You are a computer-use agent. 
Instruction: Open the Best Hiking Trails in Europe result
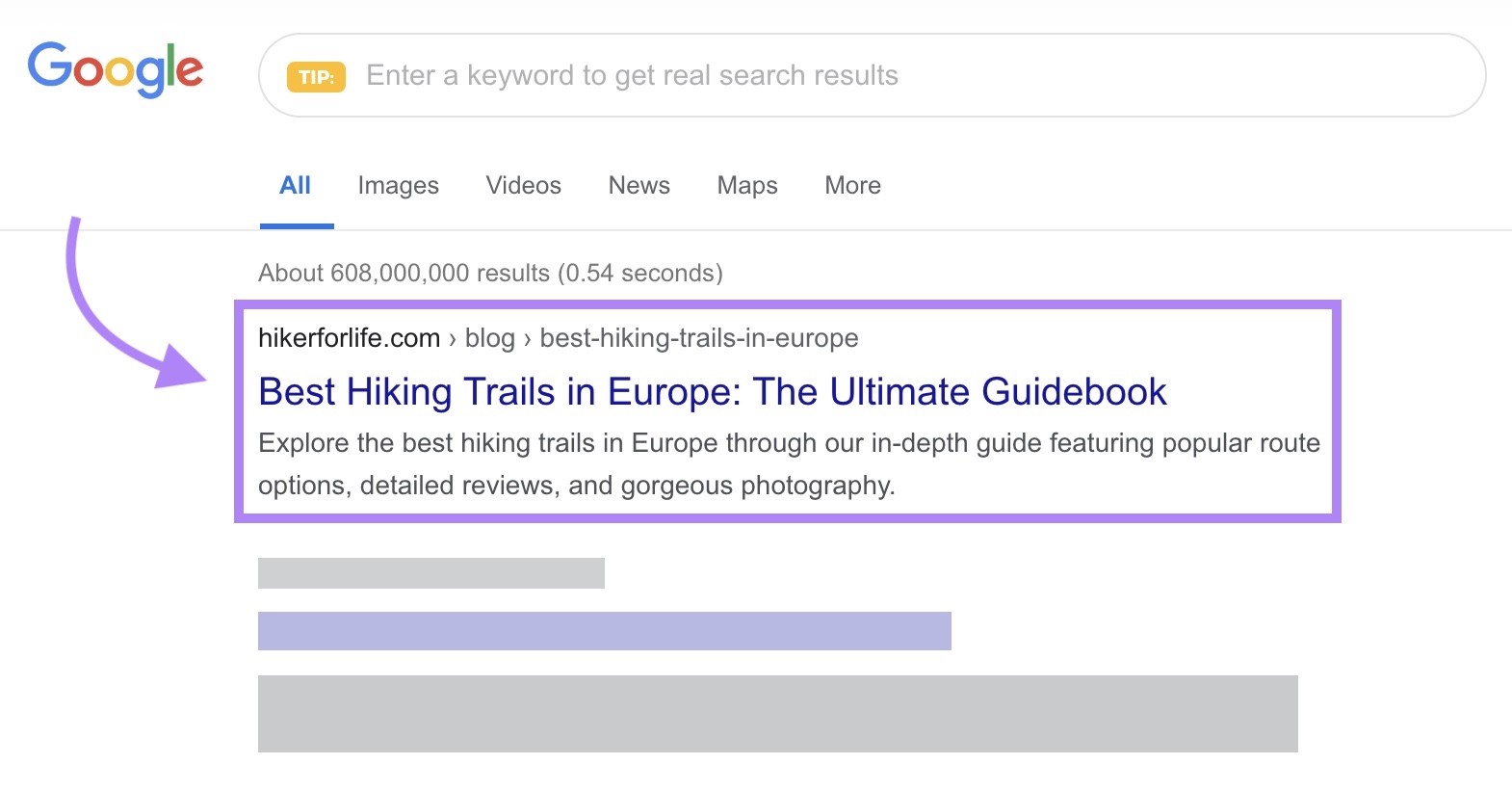[x=711, y=392]
